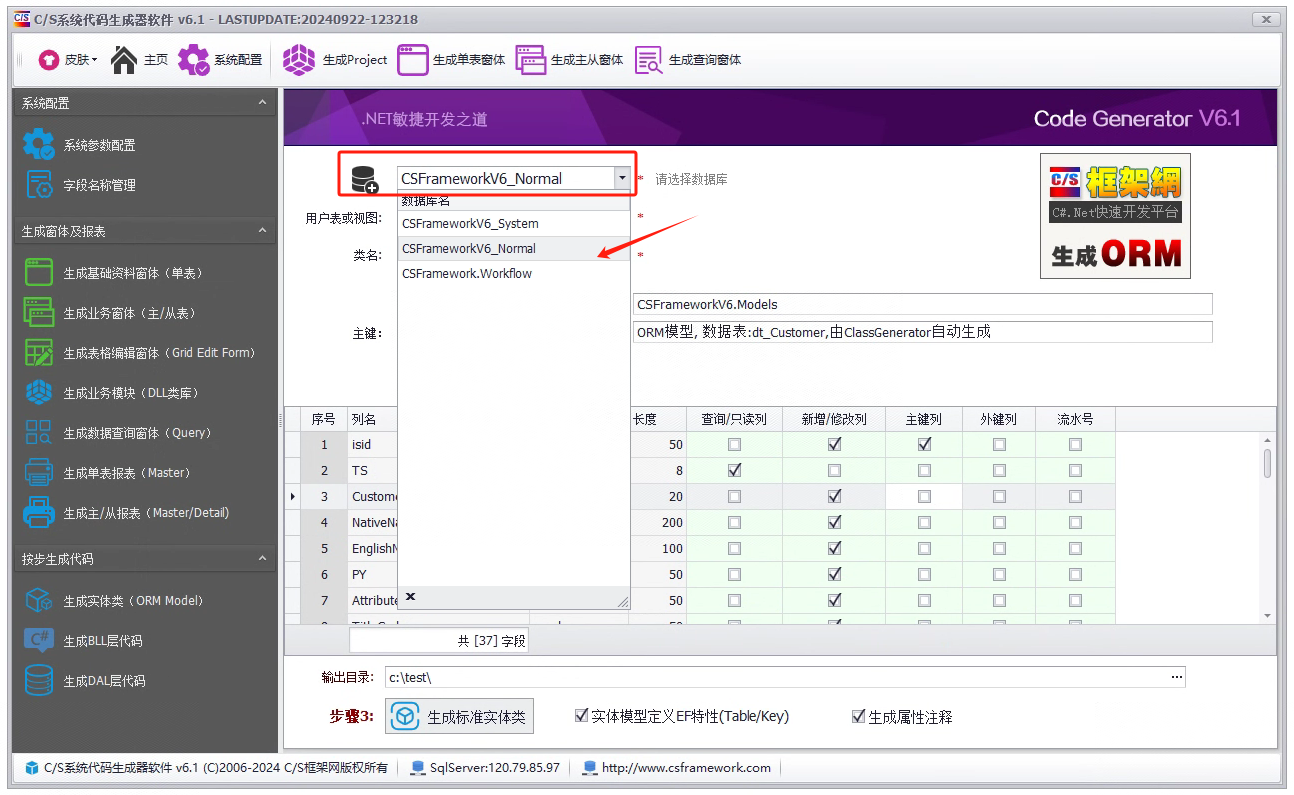Open the database combo box arrow
The image size is (1294, 795).
622,178
